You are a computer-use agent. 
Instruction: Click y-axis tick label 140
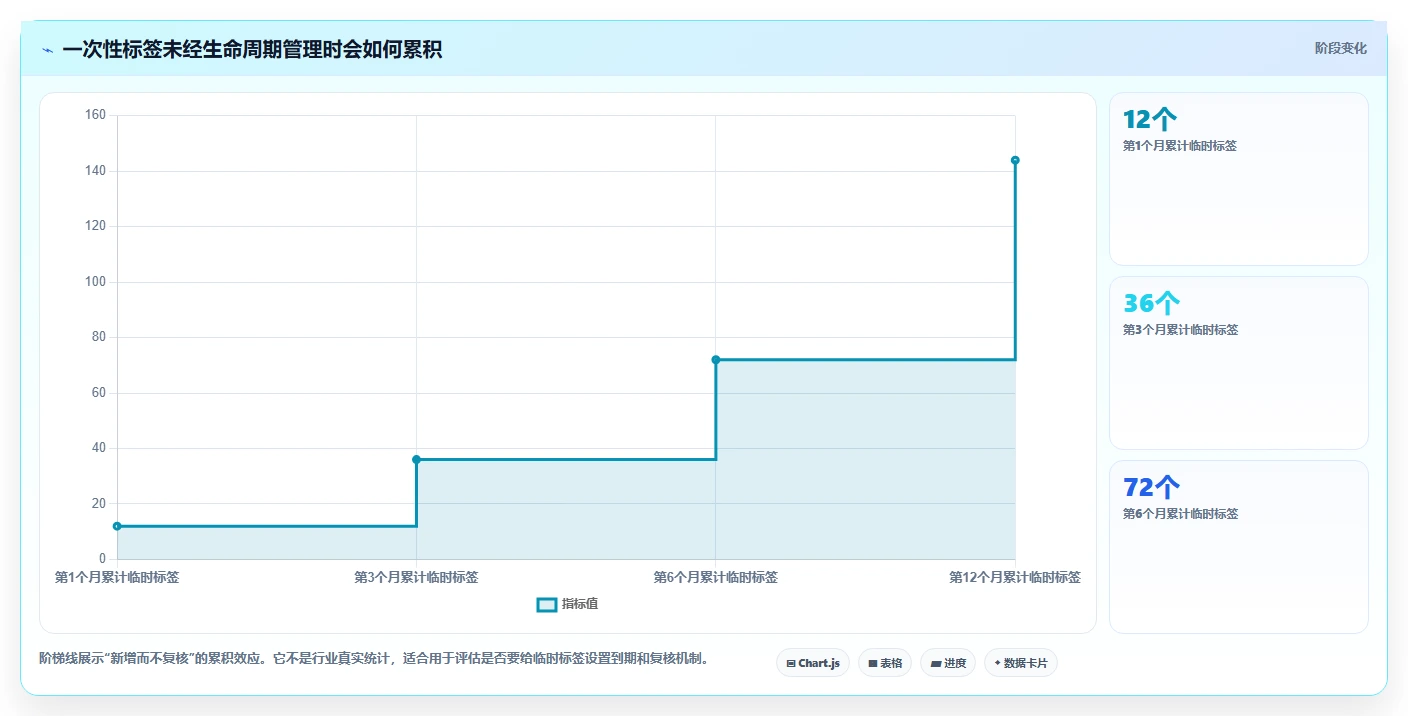click(x=95, y=171)
